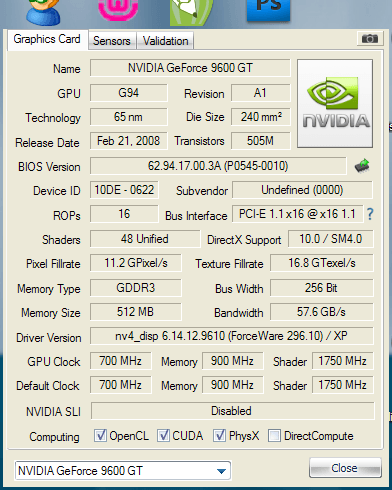Click the Release Date Feb 21, 2008
Image resolution: width=392 pixels, height=490 pixels.
128,141
